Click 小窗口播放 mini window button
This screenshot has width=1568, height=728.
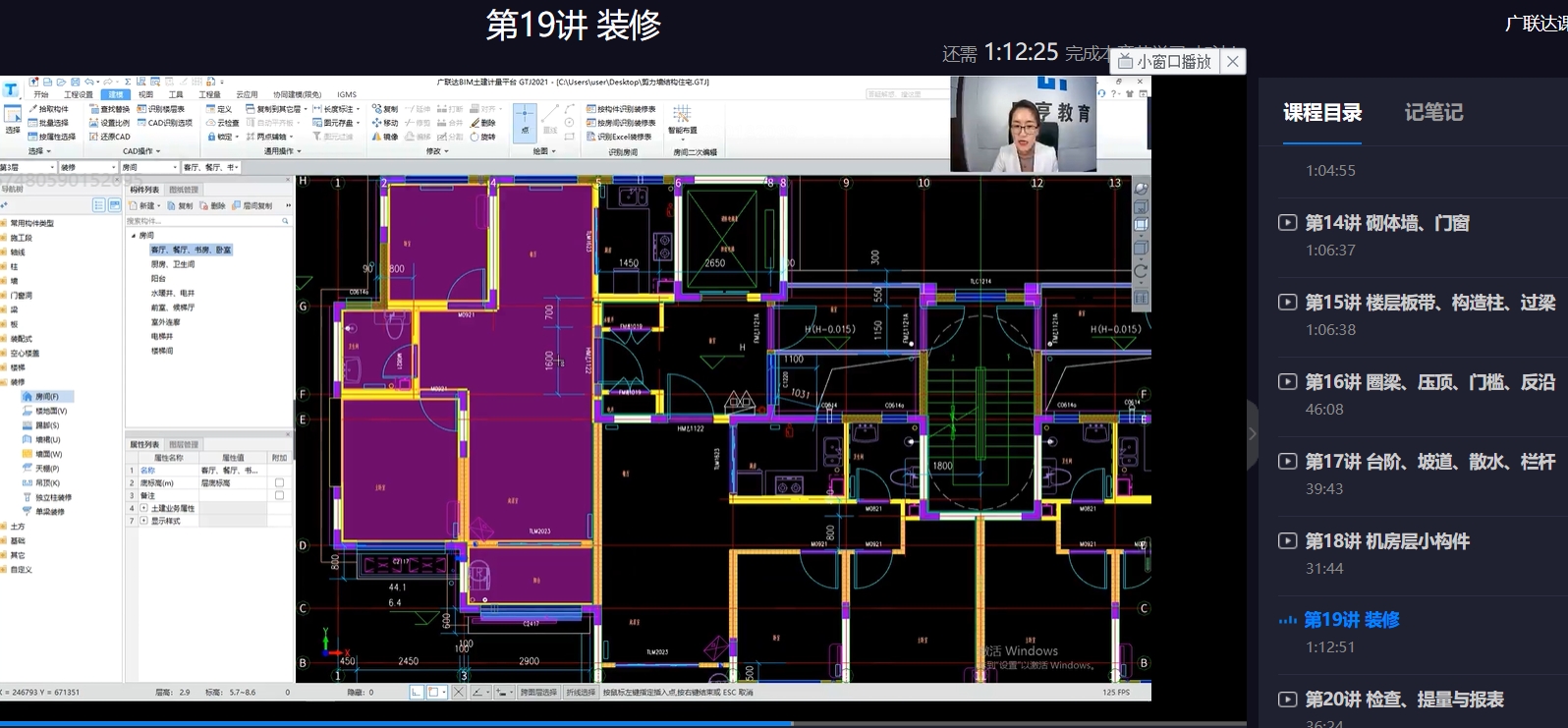1165,61
